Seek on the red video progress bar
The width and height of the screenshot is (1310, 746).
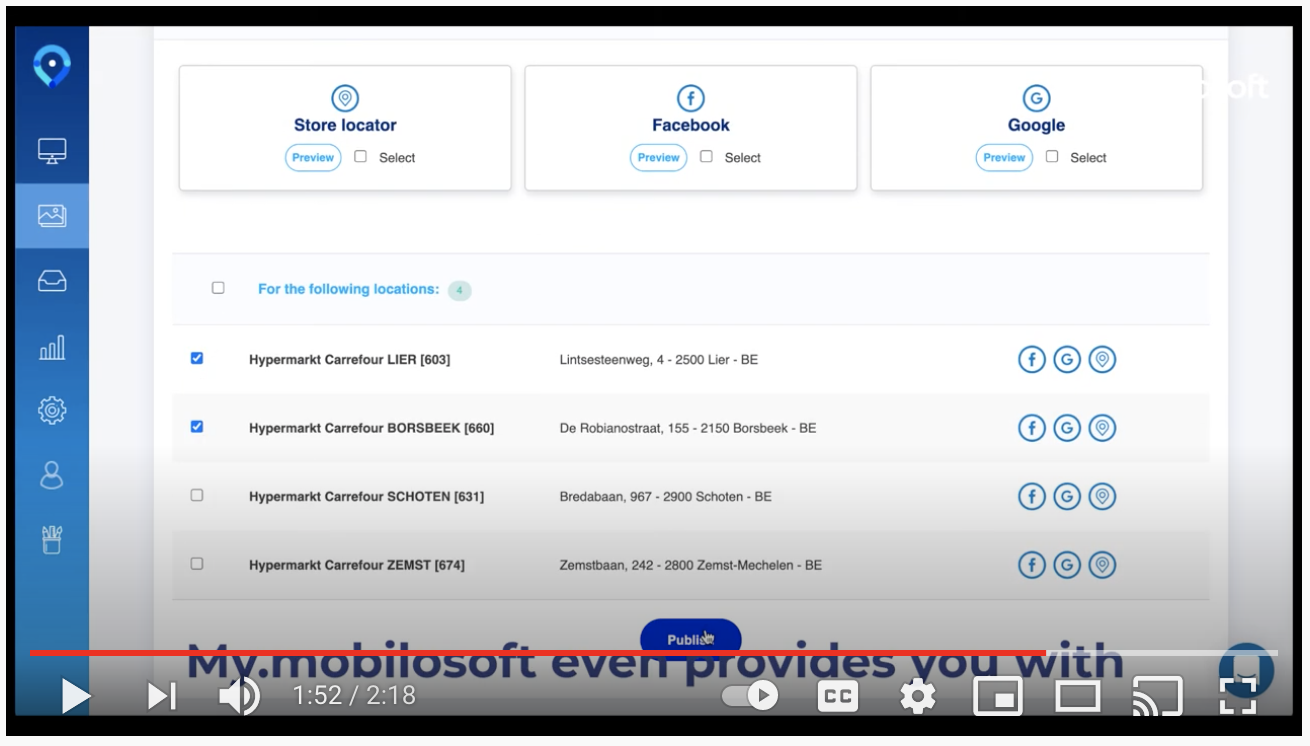pyautogui.click(x=654, y=653)
